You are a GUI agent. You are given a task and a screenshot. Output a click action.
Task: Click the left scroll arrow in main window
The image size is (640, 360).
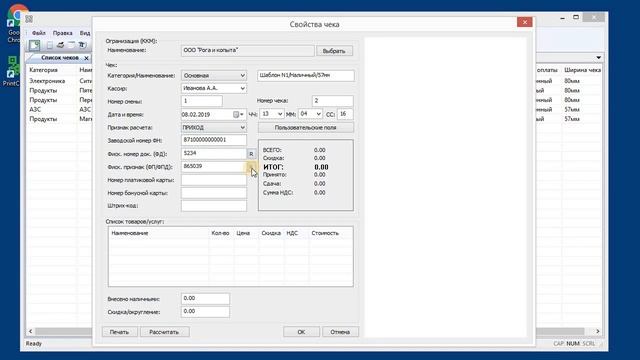click(x=31, y=331)
